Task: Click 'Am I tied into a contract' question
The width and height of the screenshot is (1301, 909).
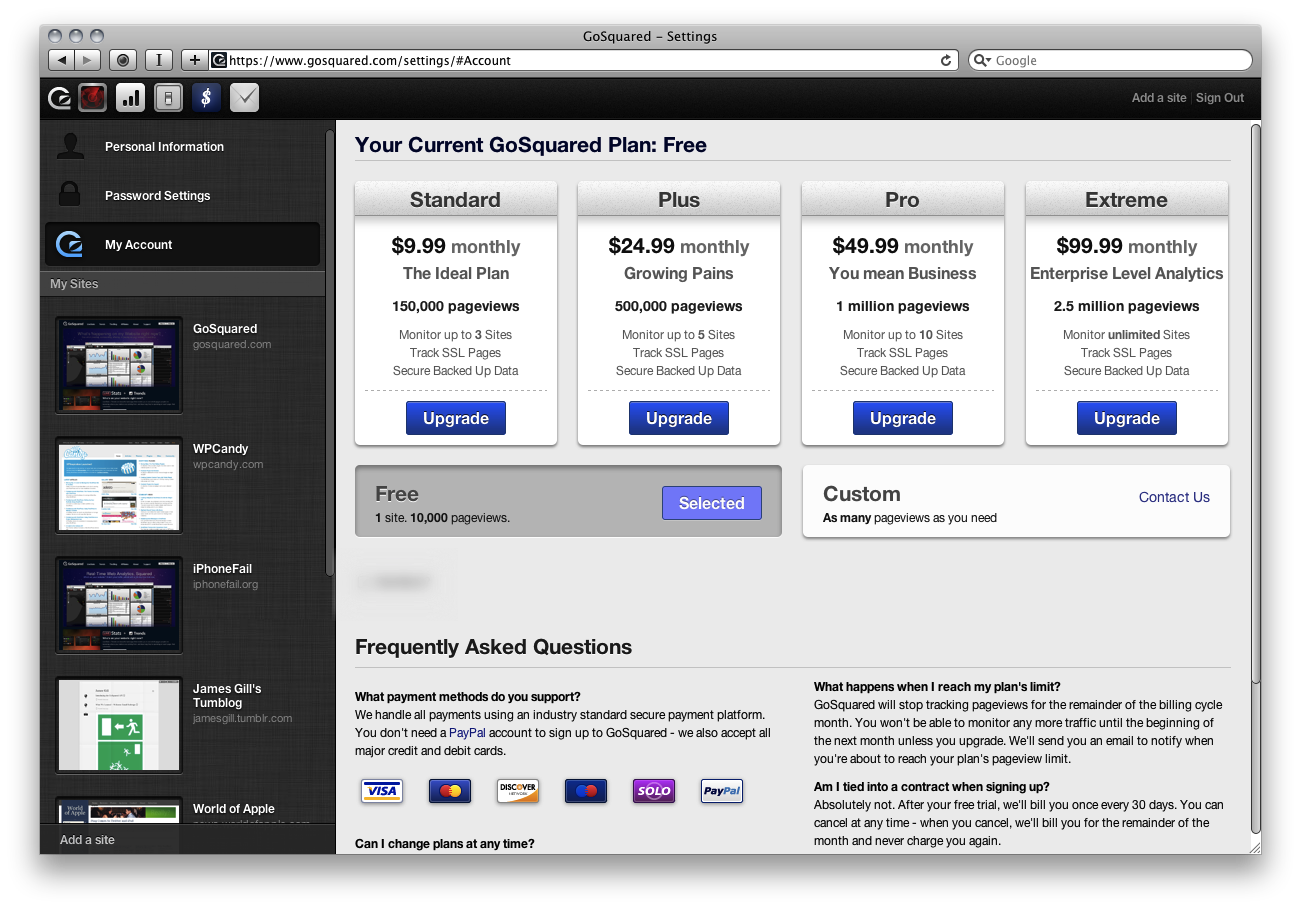Action: 932,787
